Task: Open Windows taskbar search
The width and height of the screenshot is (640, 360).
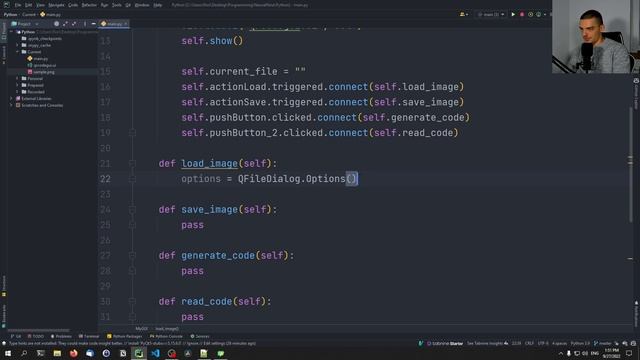Action: (24, 353)
